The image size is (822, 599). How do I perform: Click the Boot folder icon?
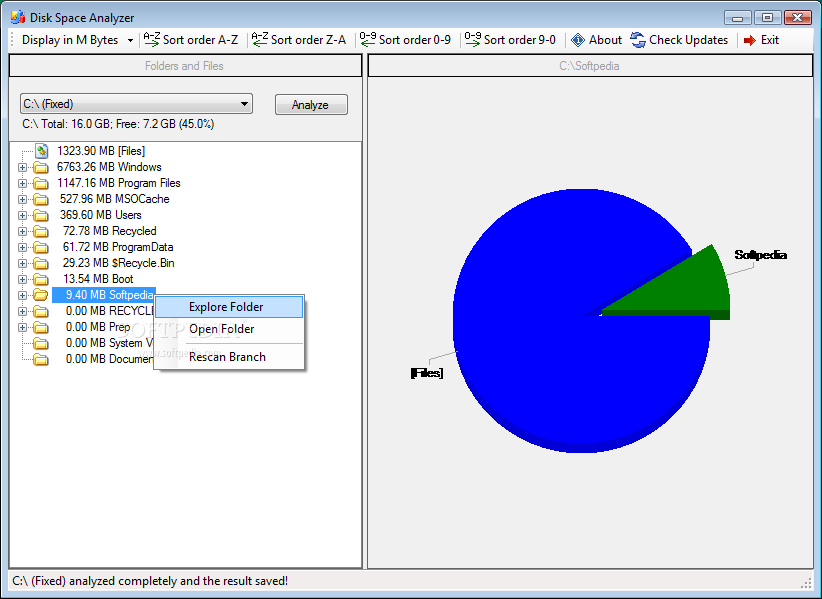tap(40, 279)
